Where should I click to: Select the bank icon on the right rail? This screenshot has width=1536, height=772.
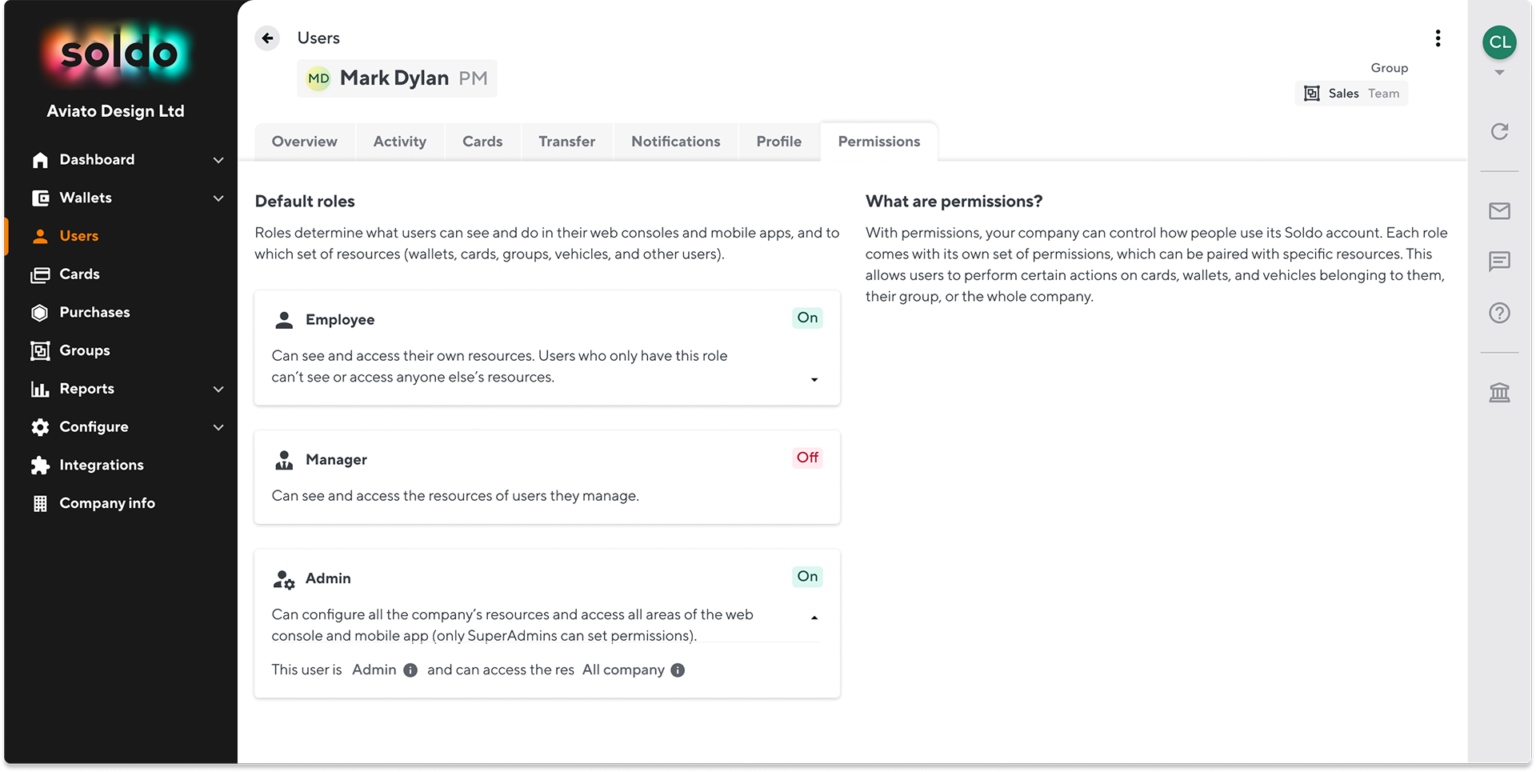click(1499, 392)
